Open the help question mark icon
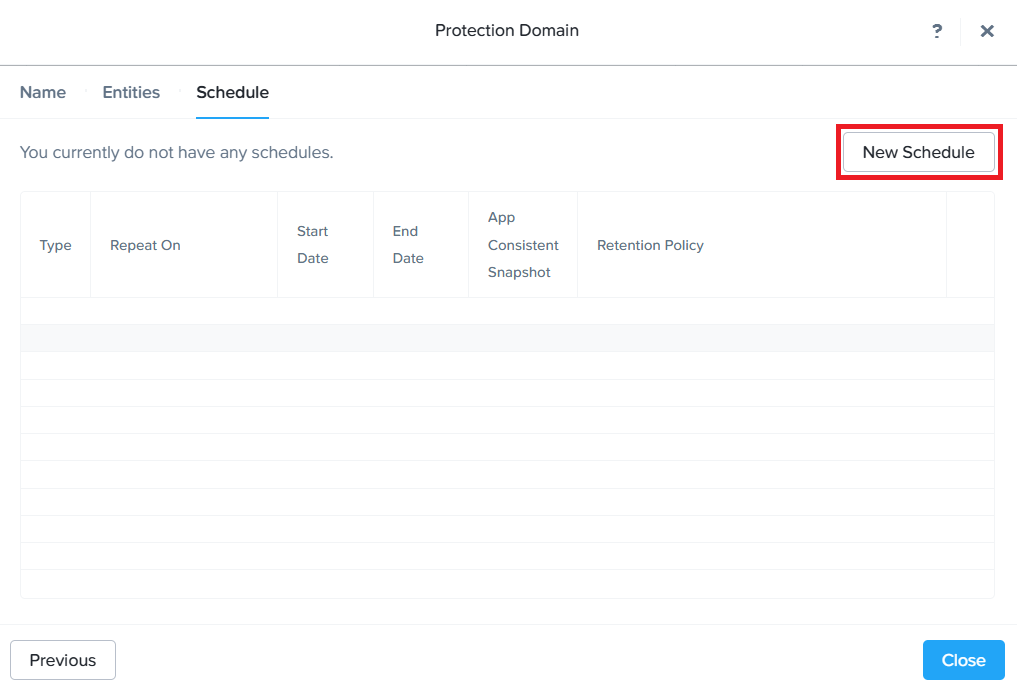The height and width of the screenshot is (693, 1017). pyautogui.click(x=936, y=31)
